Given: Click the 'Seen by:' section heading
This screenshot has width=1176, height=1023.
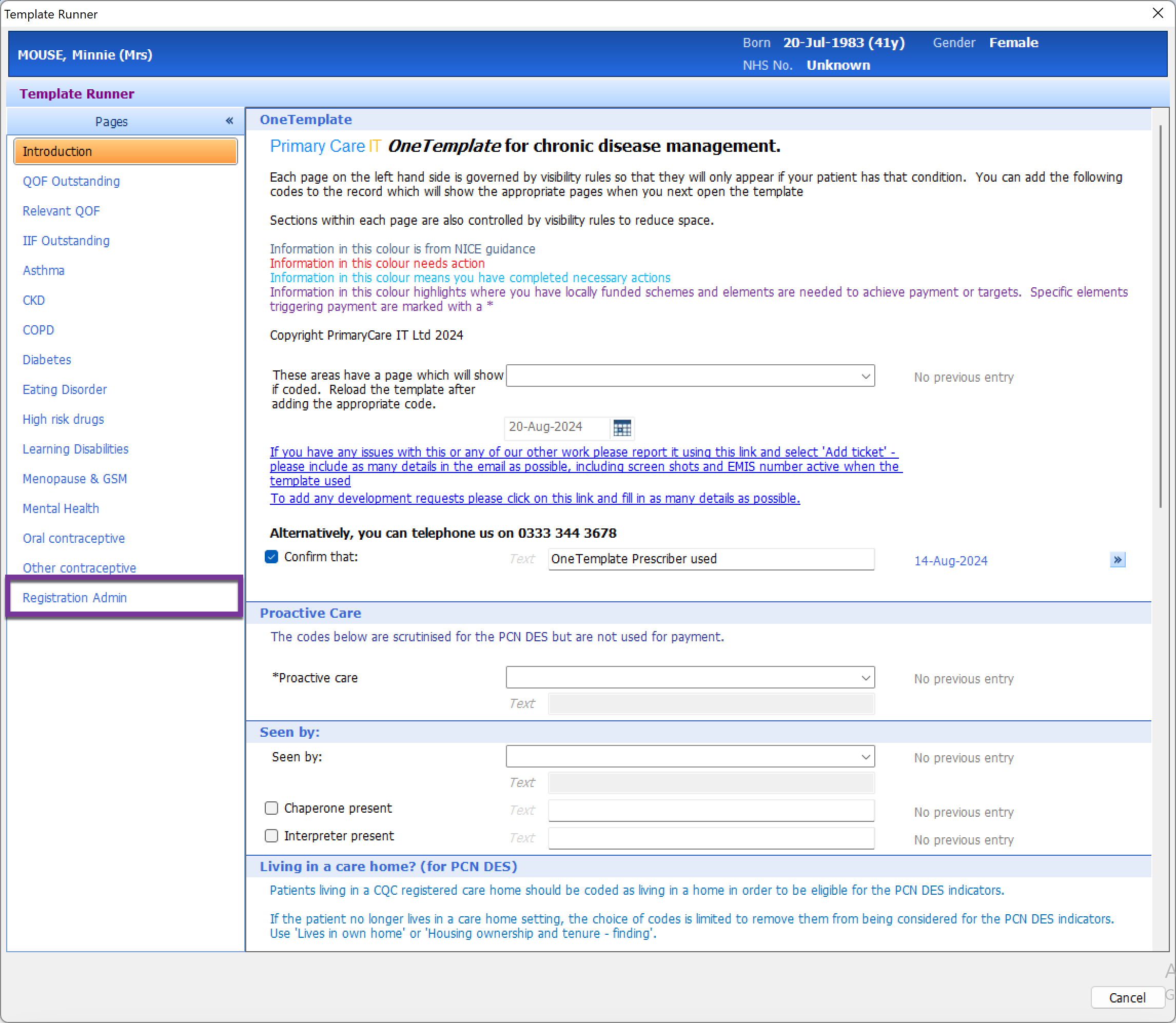Looking at the screenshot, I should 289,732.
